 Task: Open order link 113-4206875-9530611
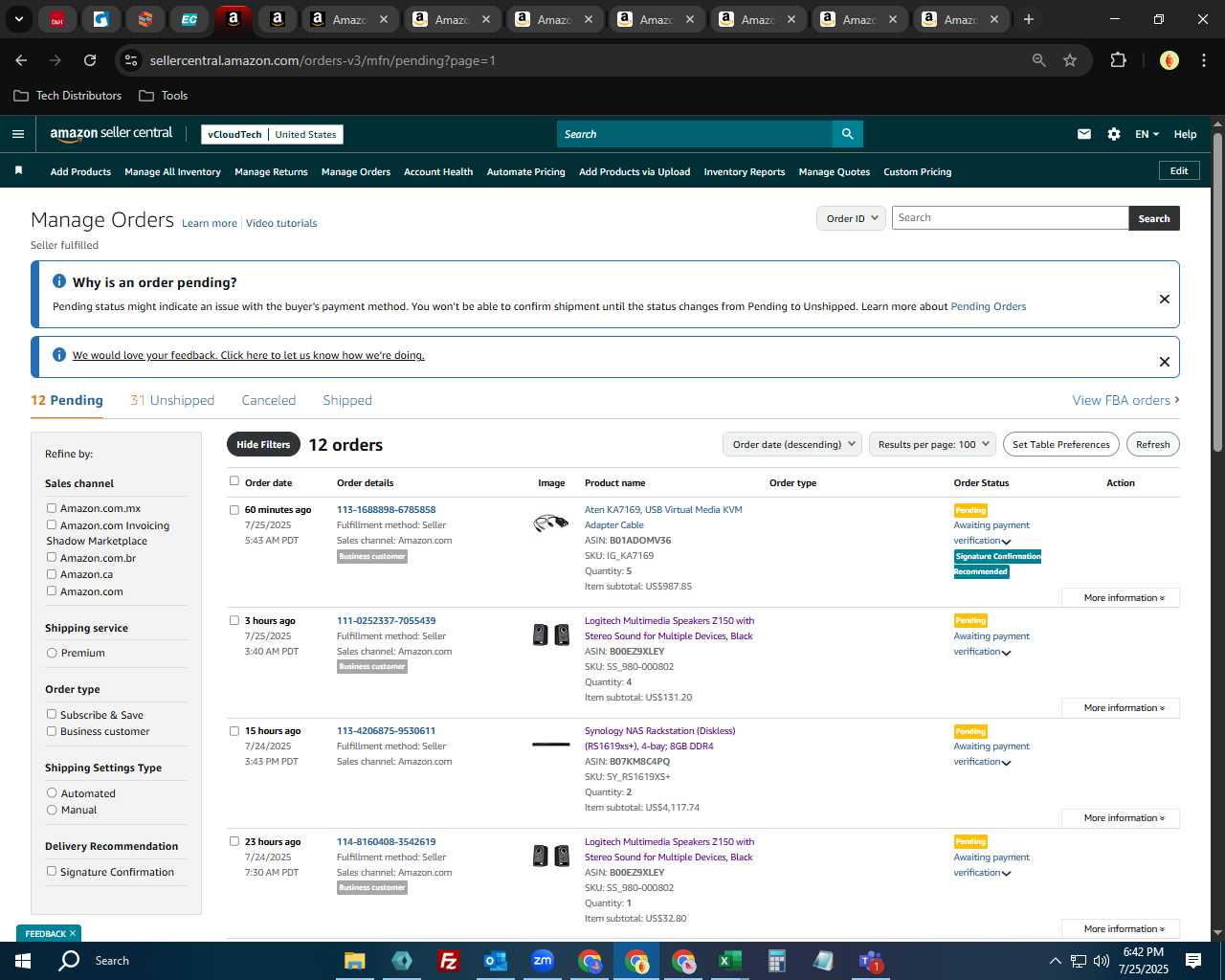click(x=386, y=731)
